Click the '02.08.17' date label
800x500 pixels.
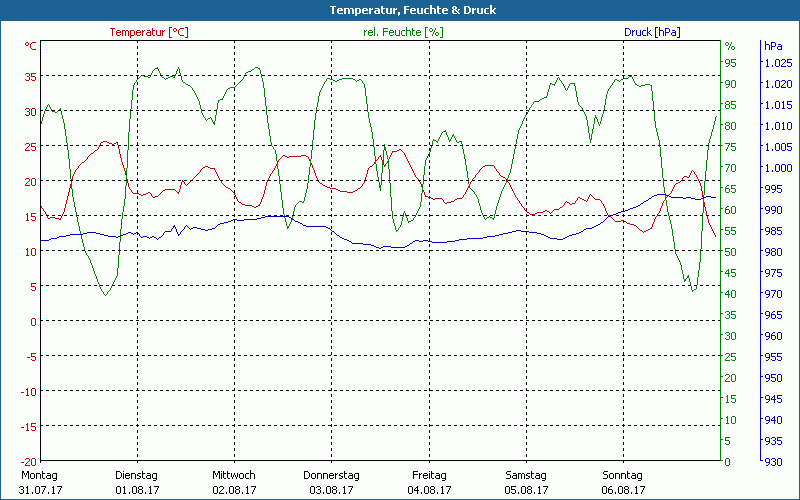(x=234, y=490)
